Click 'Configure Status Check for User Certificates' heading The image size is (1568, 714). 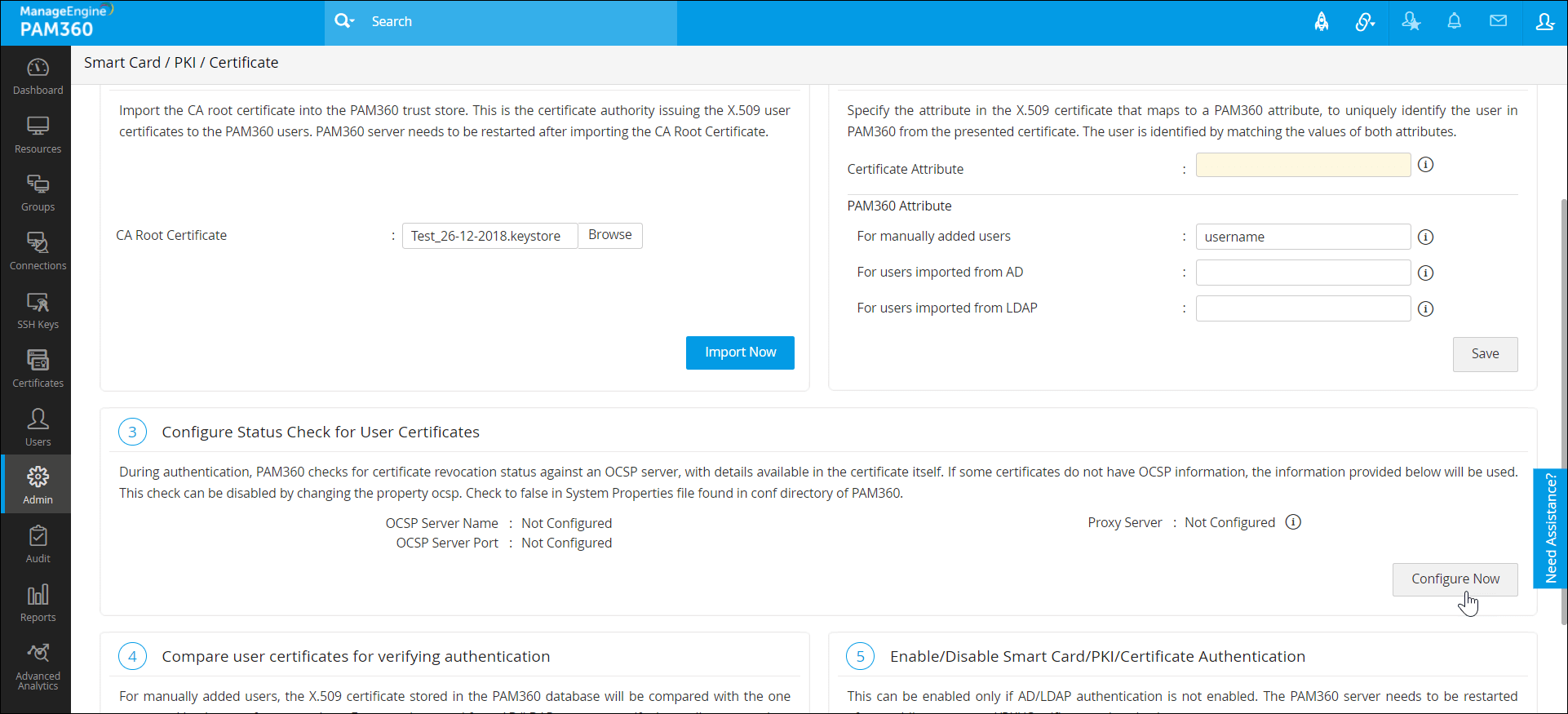(321, 432)
